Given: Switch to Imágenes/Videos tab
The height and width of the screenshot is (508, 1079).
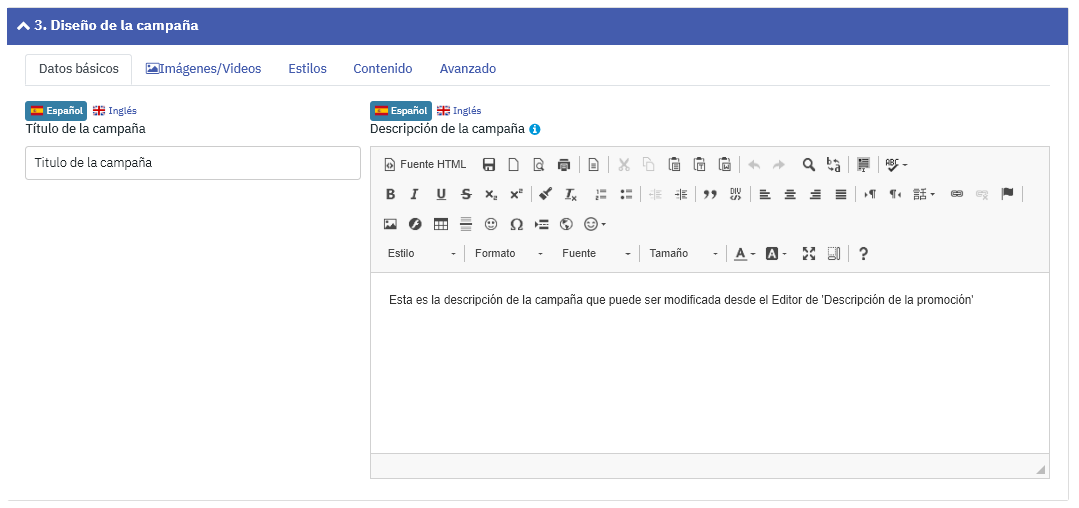Looking at the screenshot, I should click(x=204, y=69).
